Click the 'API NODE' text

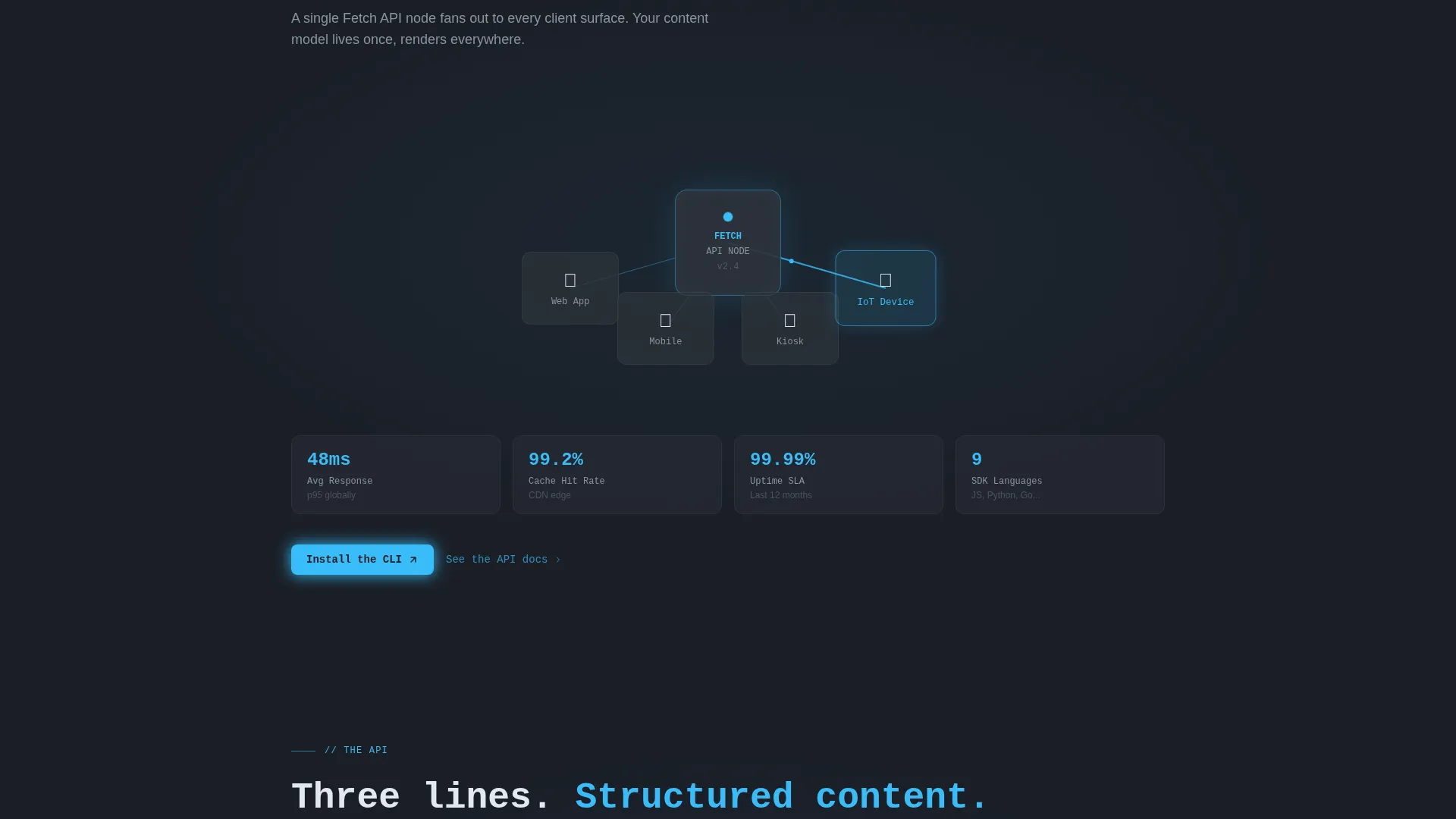(x=728, y=252)
